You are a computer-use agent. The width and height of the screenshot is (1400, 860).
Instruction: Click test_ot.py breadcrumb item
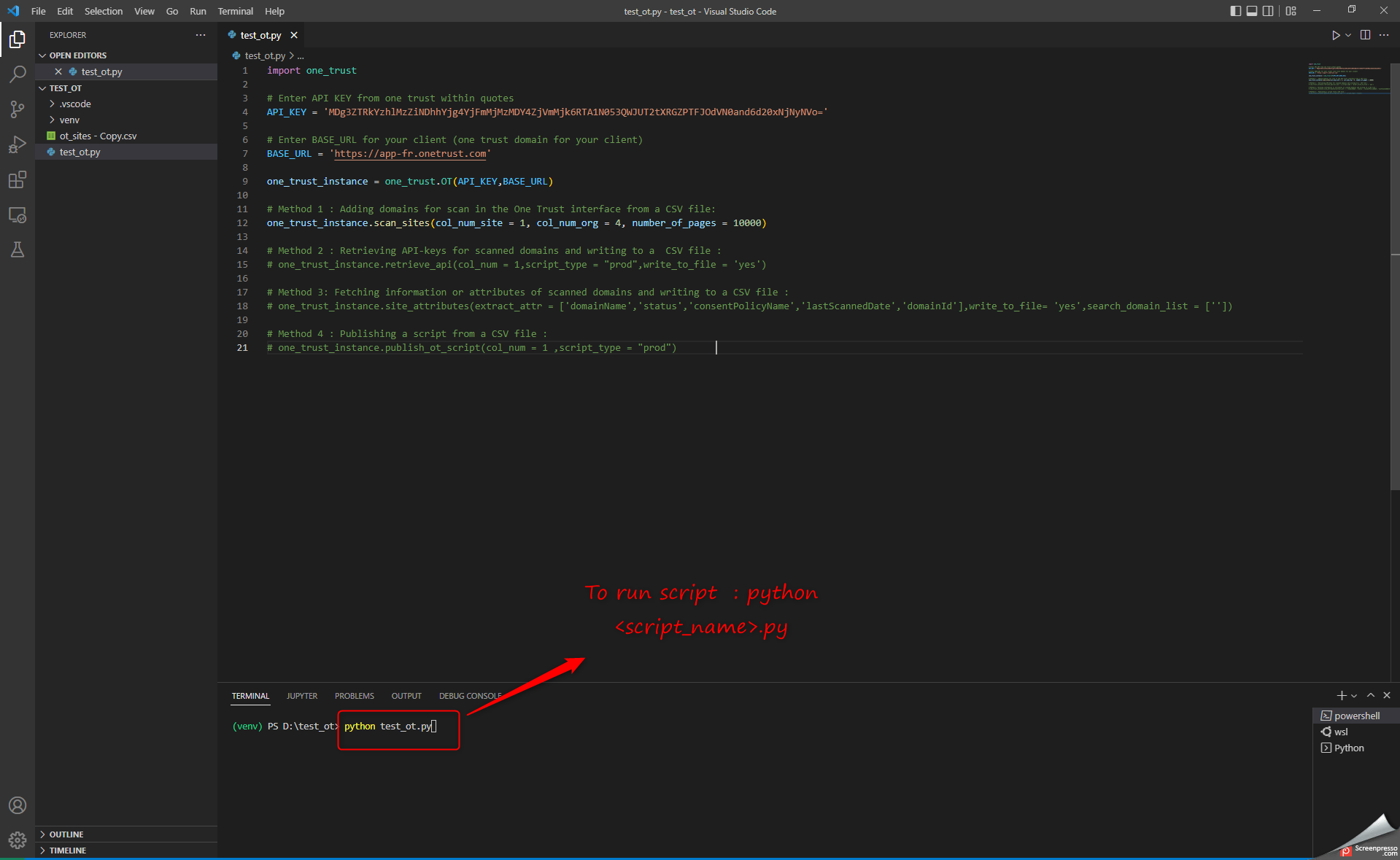(265, 55)
